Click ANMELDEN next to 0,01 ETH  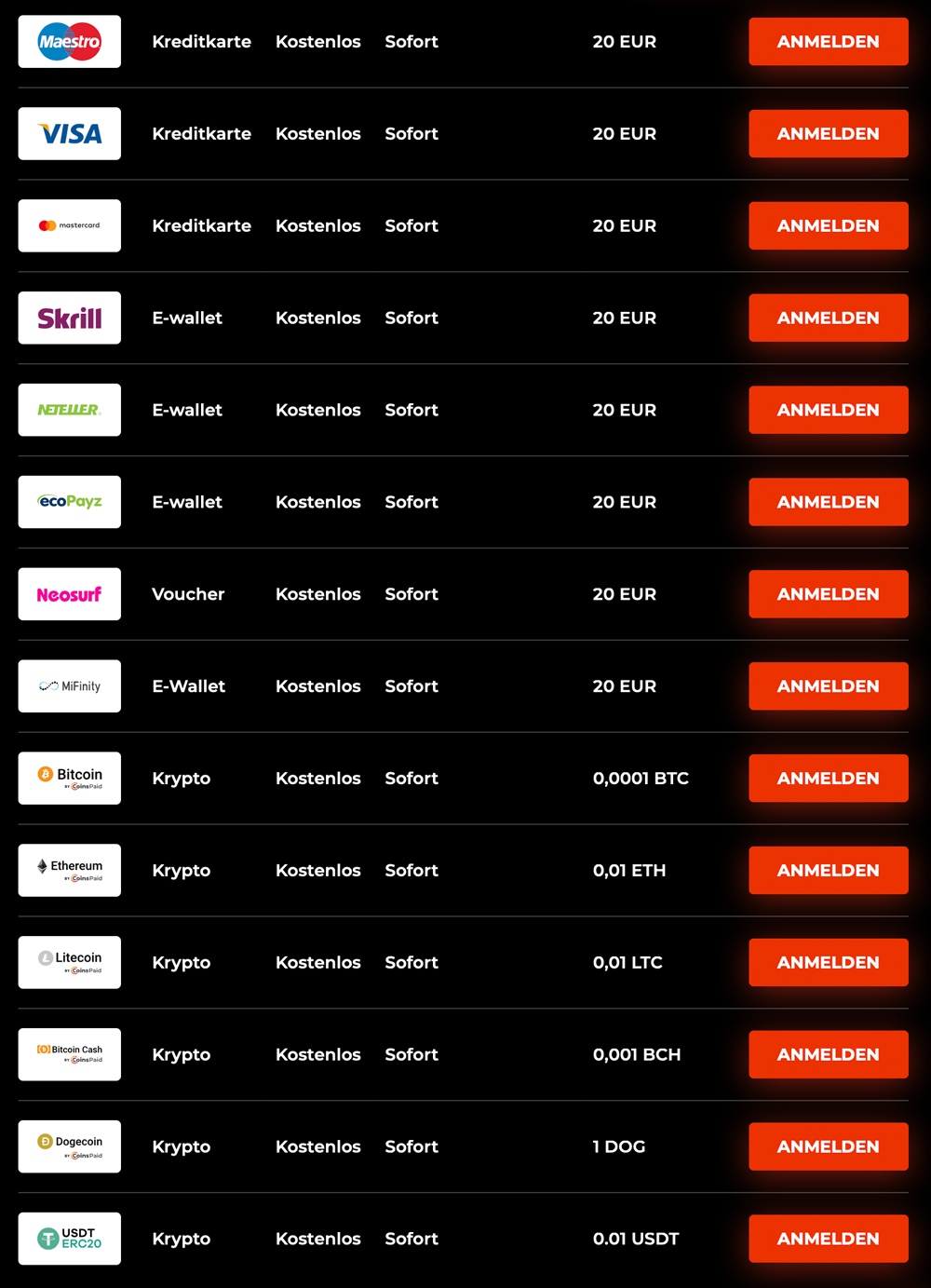coord(829,871)
